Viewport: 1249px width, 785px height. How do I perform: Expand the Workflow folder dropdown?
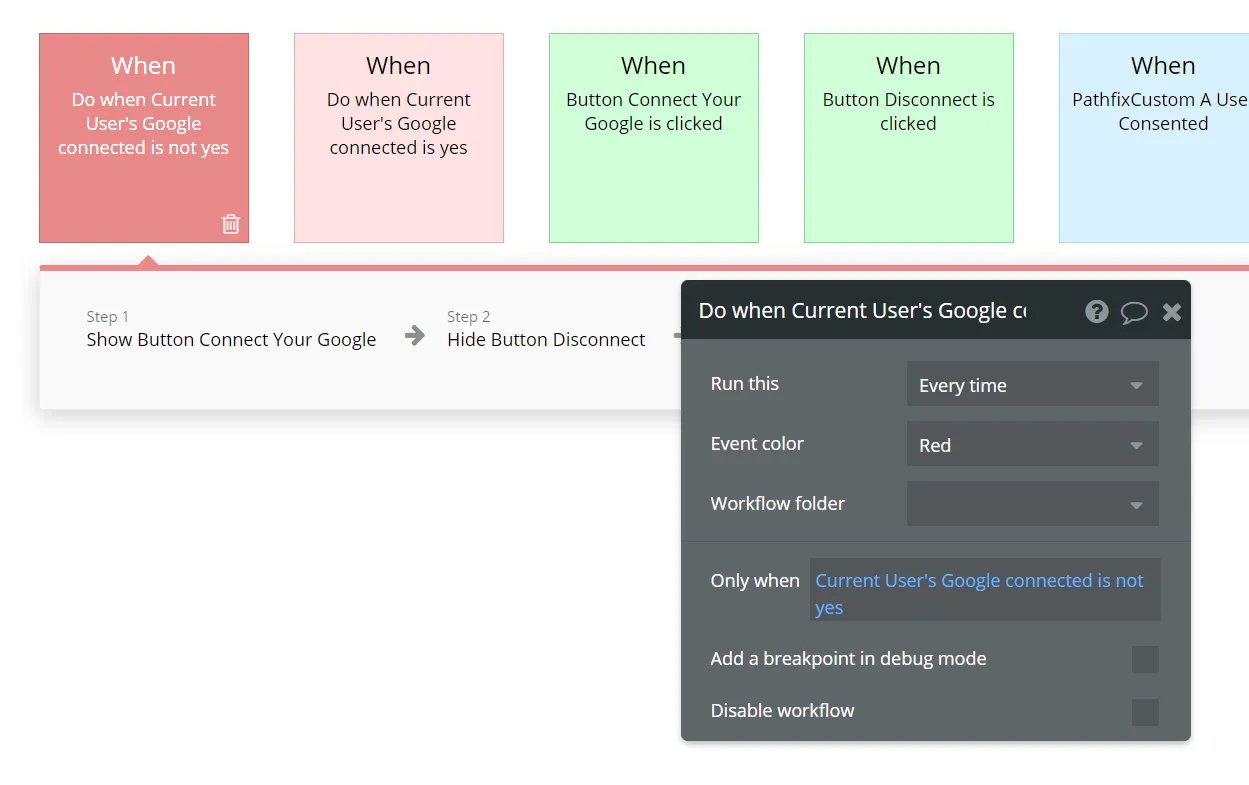[x=1032, y=505]
